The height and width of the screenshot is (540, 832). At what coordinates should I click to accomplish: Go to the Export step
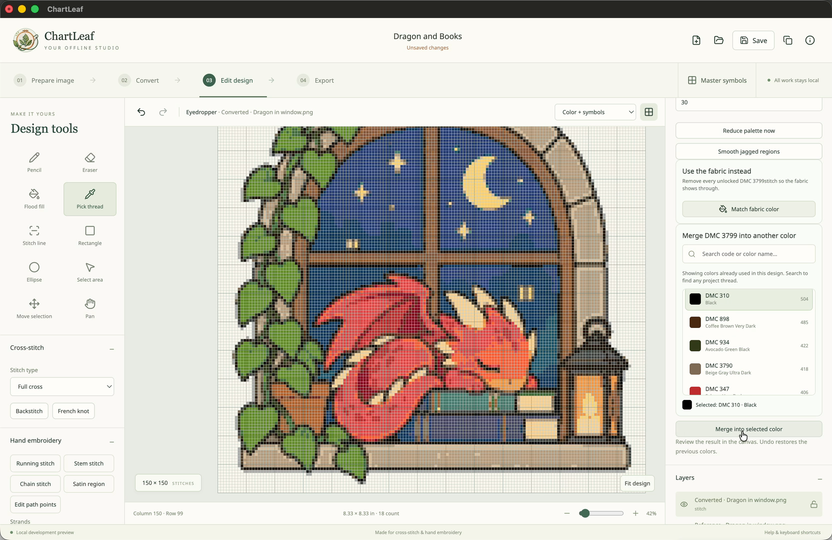[x=316, y=80]
